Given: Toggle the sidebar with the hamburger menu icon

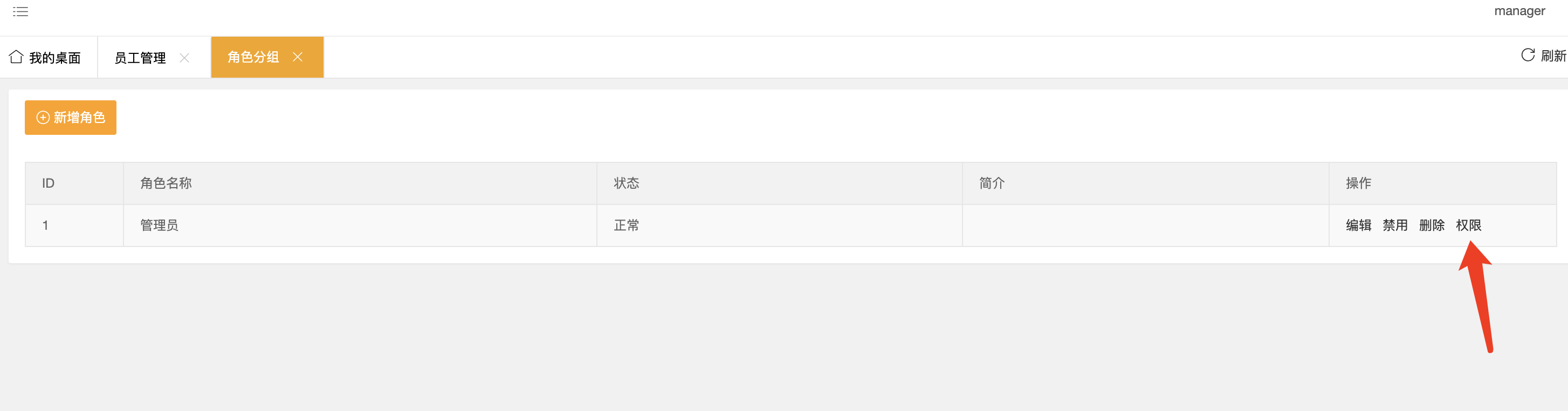Looking at the screenshot, I should [x=20, y=11].
